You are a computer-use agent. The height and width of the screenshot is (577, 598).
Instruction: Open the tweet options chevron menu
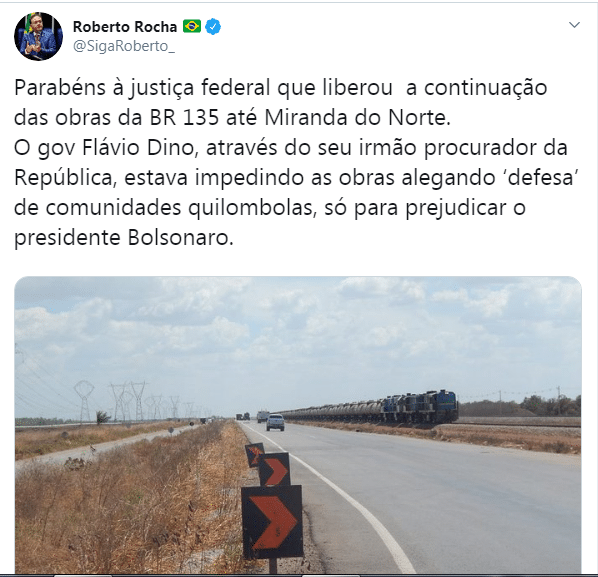click(574, 25)
